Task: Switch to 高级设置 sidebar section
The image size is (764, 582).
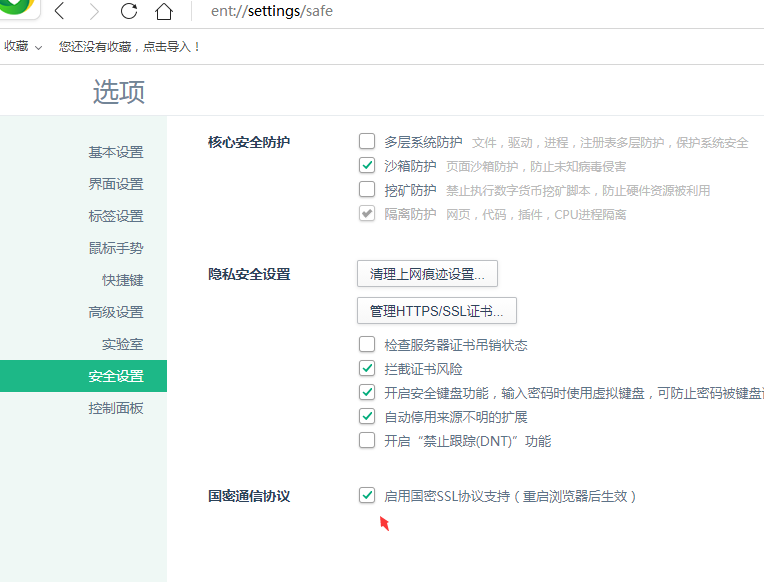Action: point(115,312)
